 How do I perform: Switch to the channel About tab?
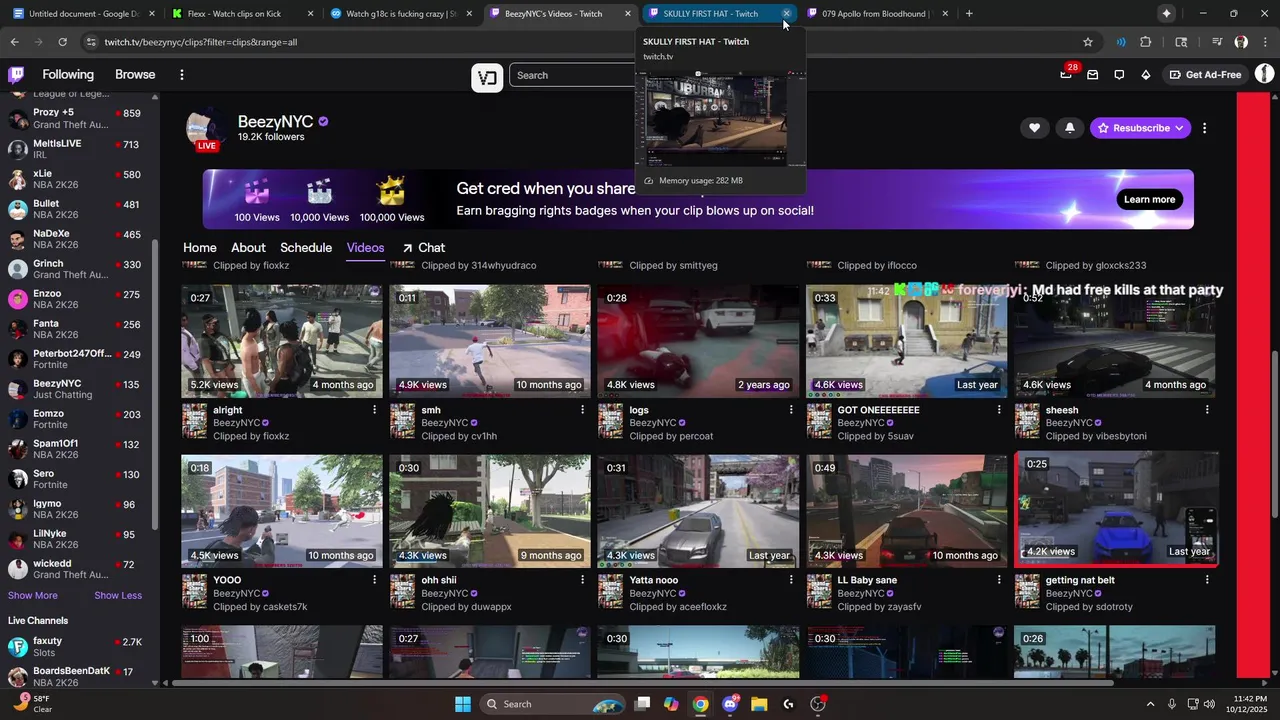[x=248, y=248]
